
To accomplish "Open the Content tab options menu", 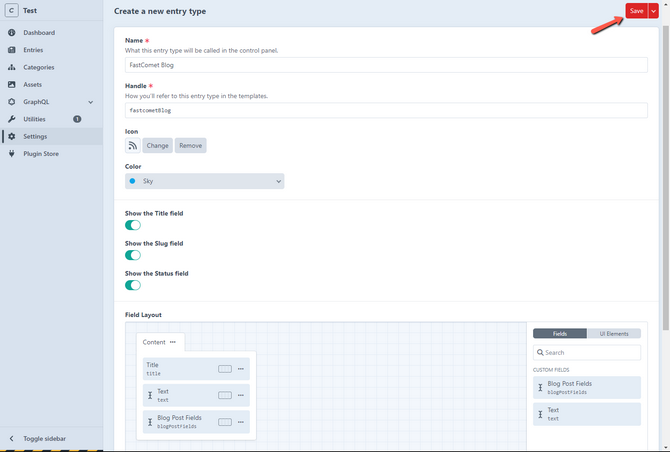I will coord(173,342).
